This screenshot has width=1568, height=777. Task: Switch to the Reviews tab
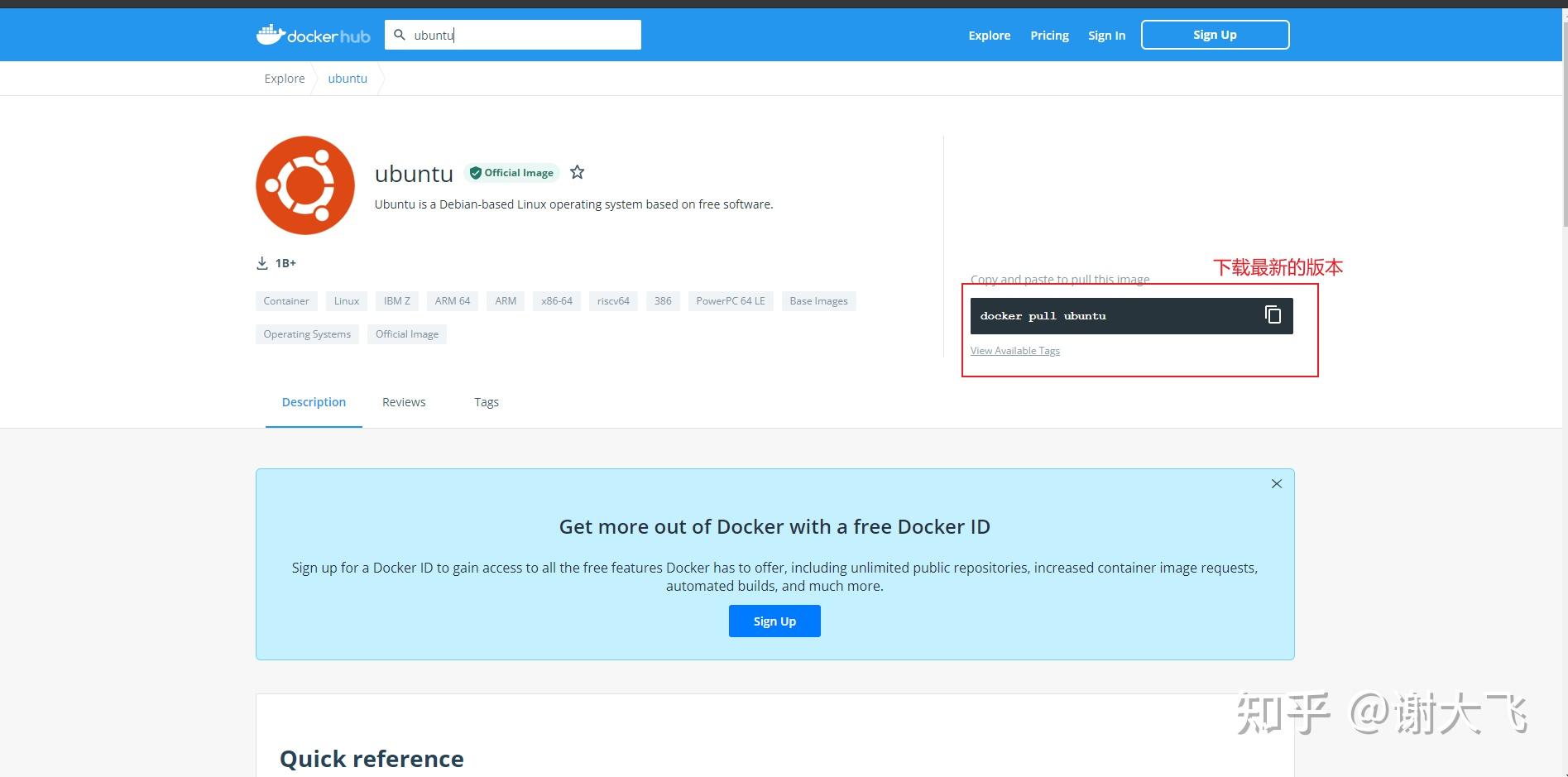[404, 402]
